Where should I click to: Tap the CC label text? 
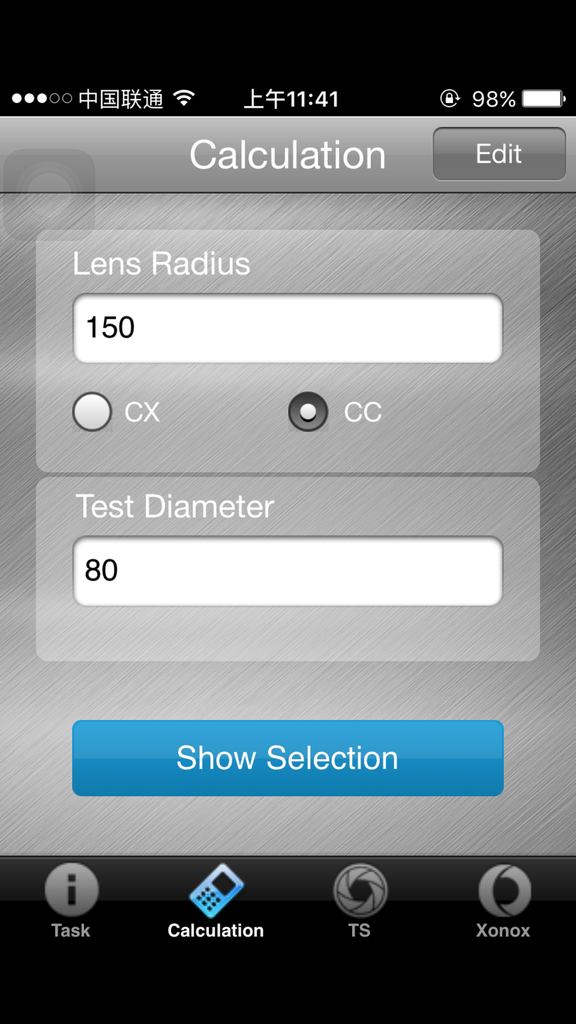[x=363, y=413]
